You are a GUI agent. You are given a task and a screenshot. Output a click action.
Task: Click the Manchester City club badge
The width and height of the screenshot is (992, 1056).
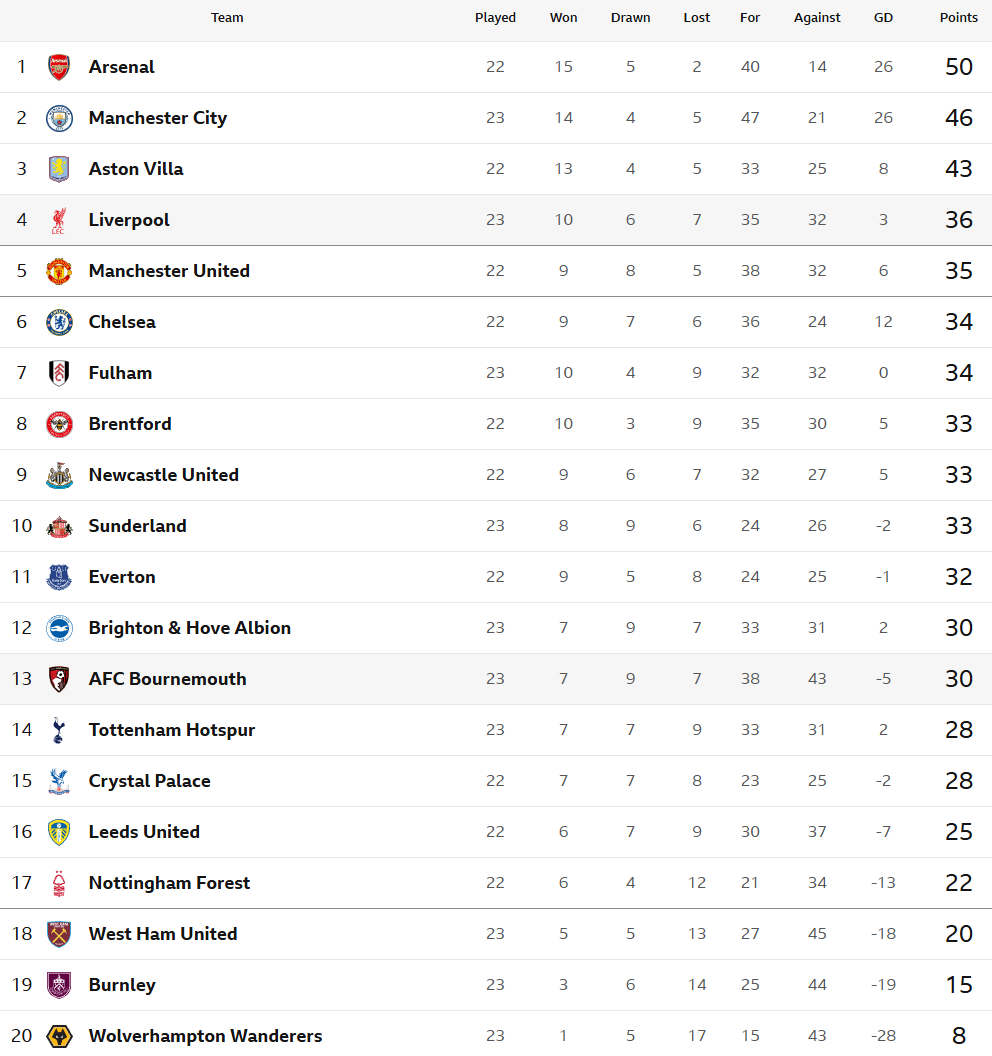[59, 118]
